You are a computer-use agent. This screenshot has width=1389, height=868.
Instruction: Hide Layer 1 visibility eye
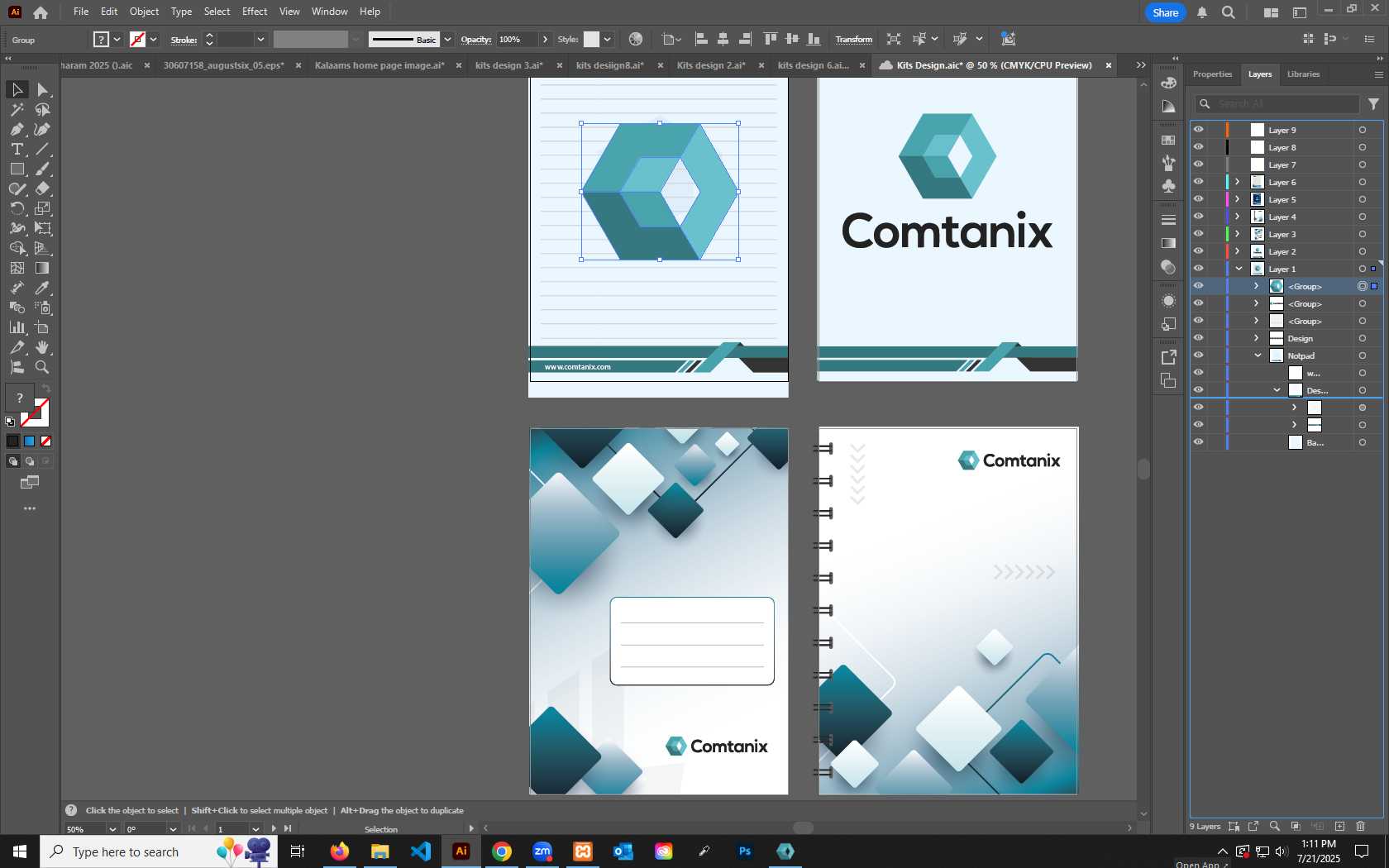pyautogui.click(x=1198, y=269)
